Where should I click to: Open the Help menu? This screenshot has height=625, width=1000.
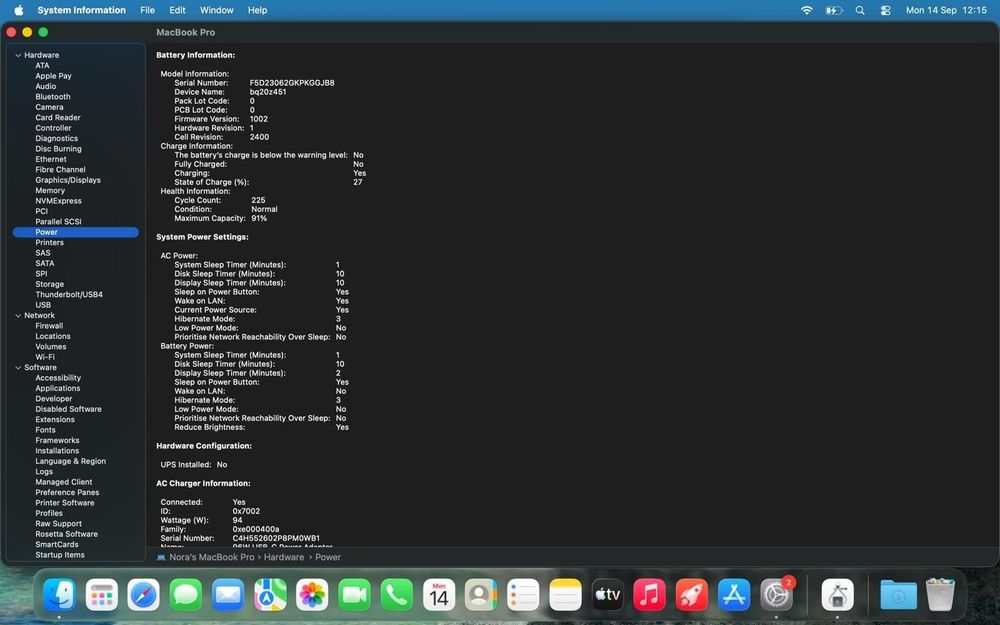click(258, 10)
